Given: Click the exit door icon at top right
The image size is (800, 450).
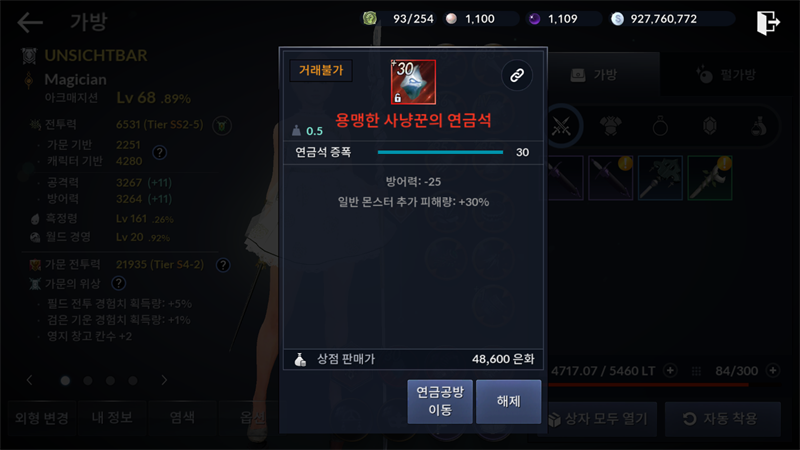Looking at the screenshot, I should click(x=768, y=22).
